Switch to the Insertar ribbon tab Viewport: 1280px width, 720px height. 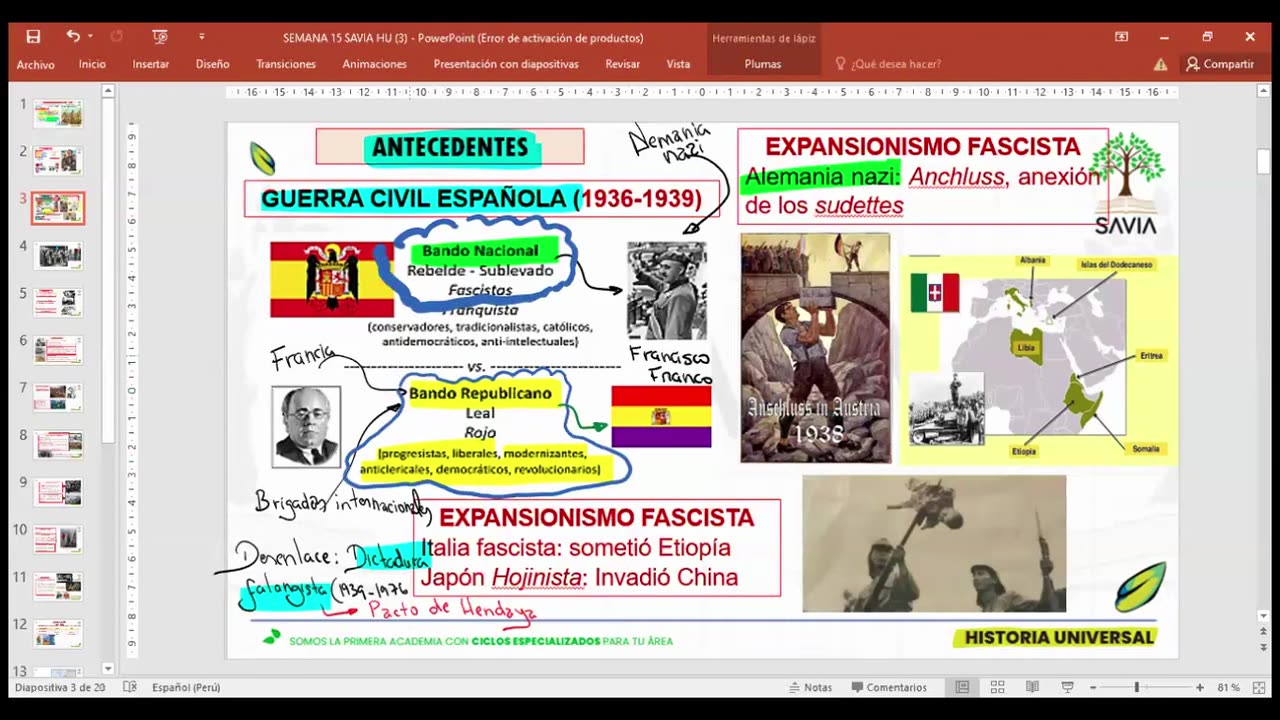151,64
